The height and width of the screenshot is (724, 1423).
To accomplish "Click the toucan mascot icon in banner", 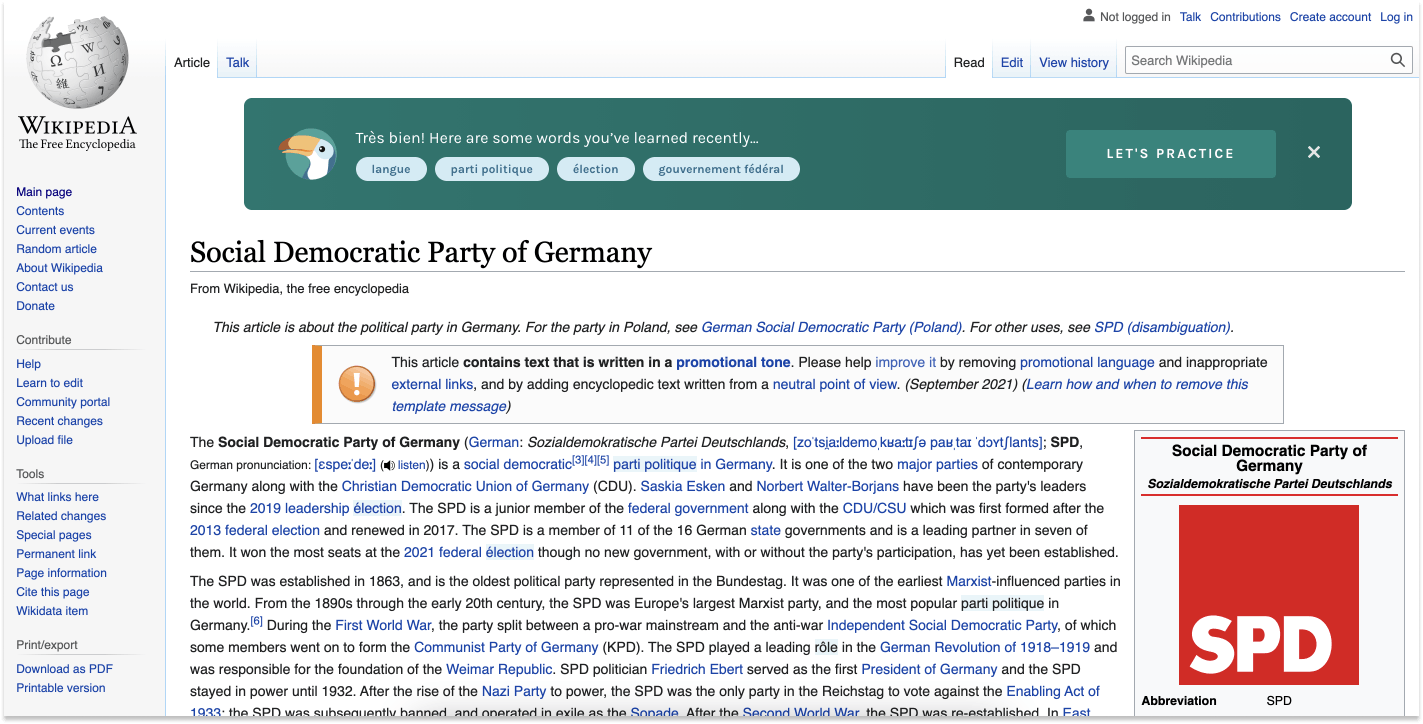I will coord(307,154).
